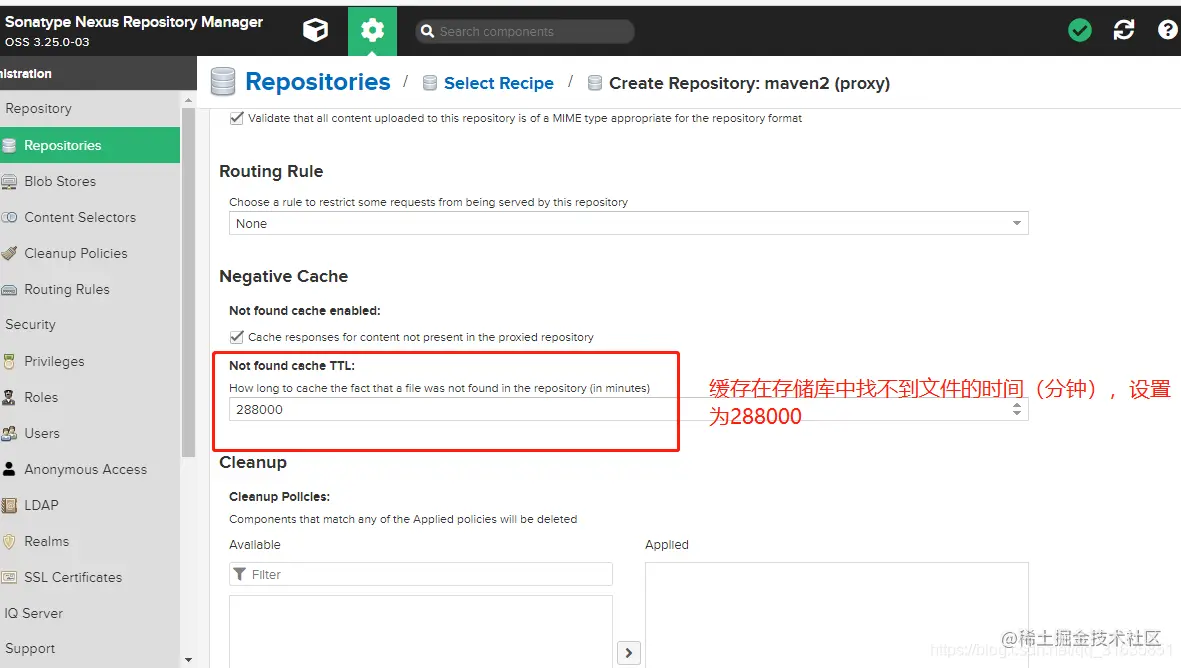This screenshot has width=1181, height=668.
Task: Click the Anonymous Access person icon
Action: (x=9, y=469)
